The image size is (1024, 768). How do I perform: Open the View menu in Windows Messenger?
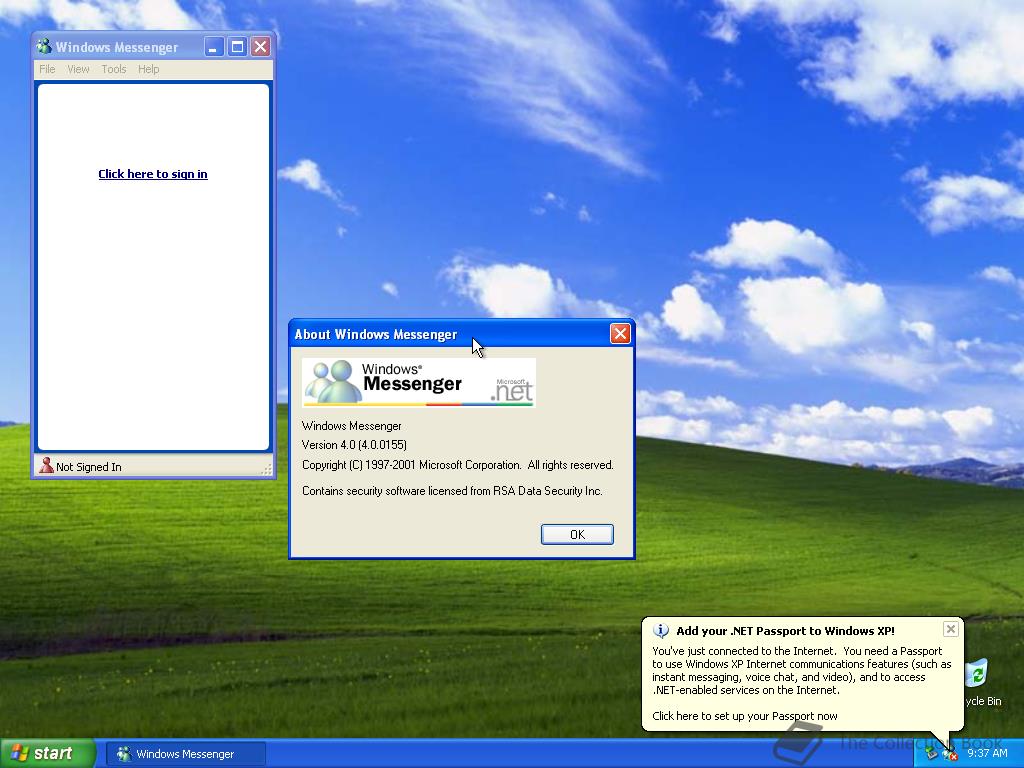[78, 69]
